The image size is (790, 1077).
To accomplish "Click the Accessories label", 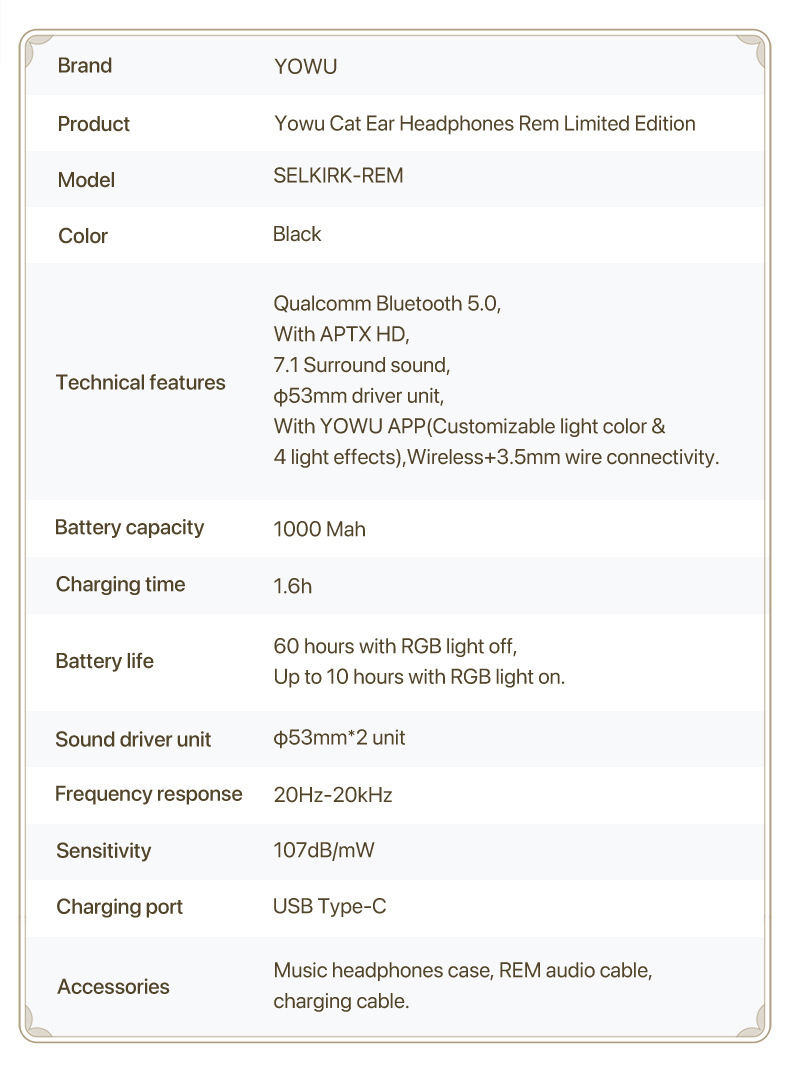I will 113,987.
